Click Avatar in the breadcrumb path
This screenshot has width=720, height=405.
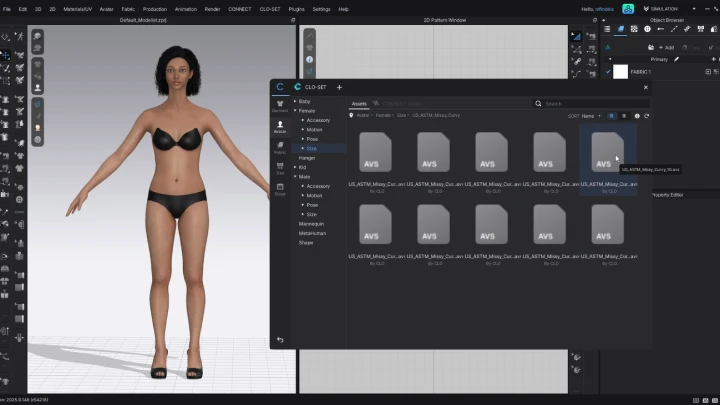pos(363,115)
